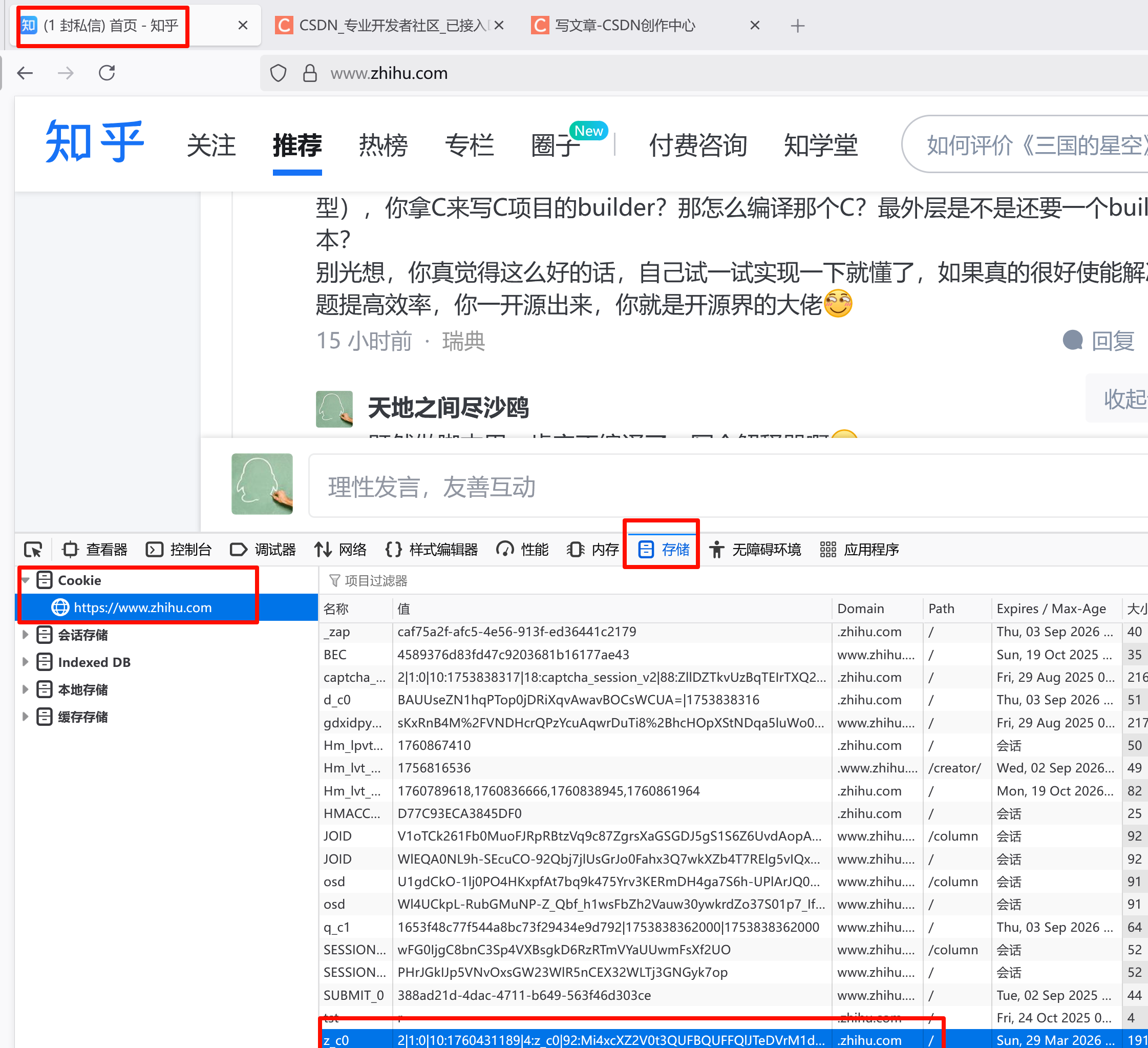The height and width of the screenshot is (1048, 1148).
Task: Expand the 本地存储 local storage node
Action: click(26, 689)
